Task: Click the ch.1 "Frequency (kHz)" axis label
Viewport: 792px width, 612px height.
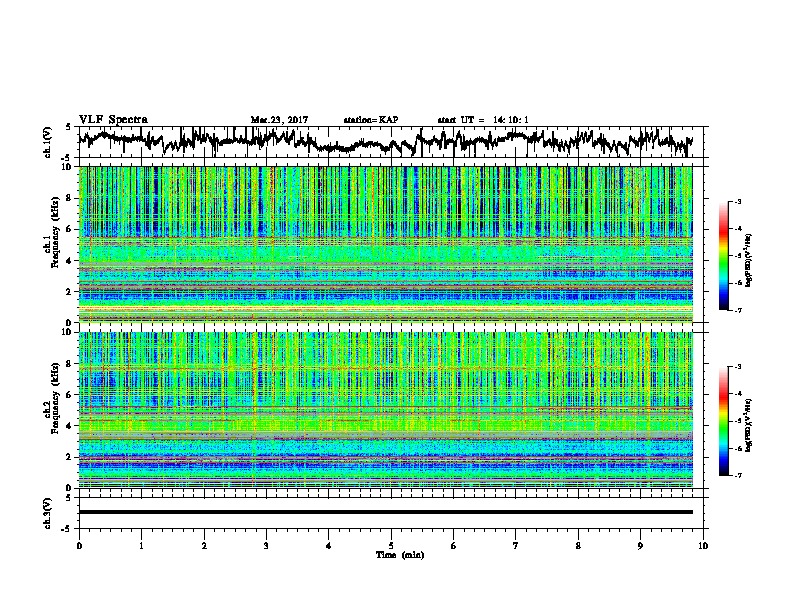Action: 55,233
